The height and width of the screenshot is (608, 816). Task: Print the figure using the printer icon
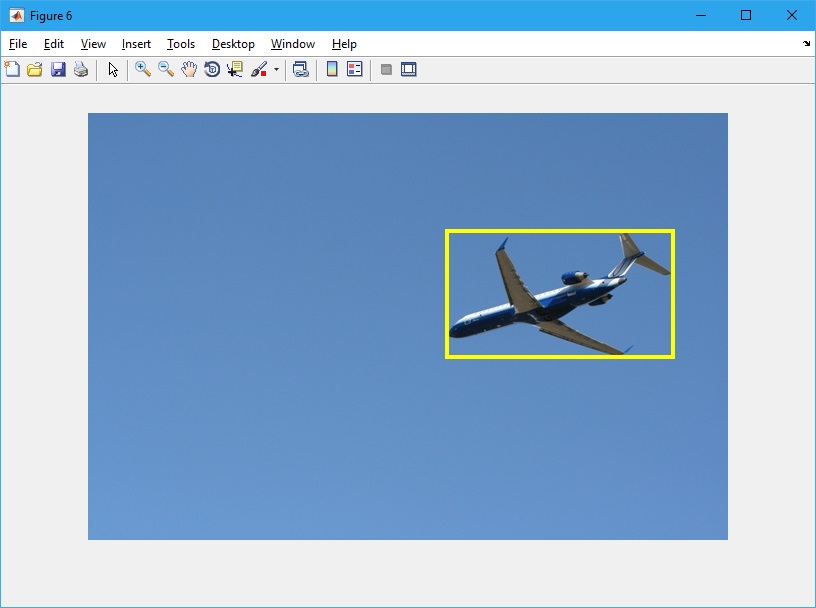point(81,69)
